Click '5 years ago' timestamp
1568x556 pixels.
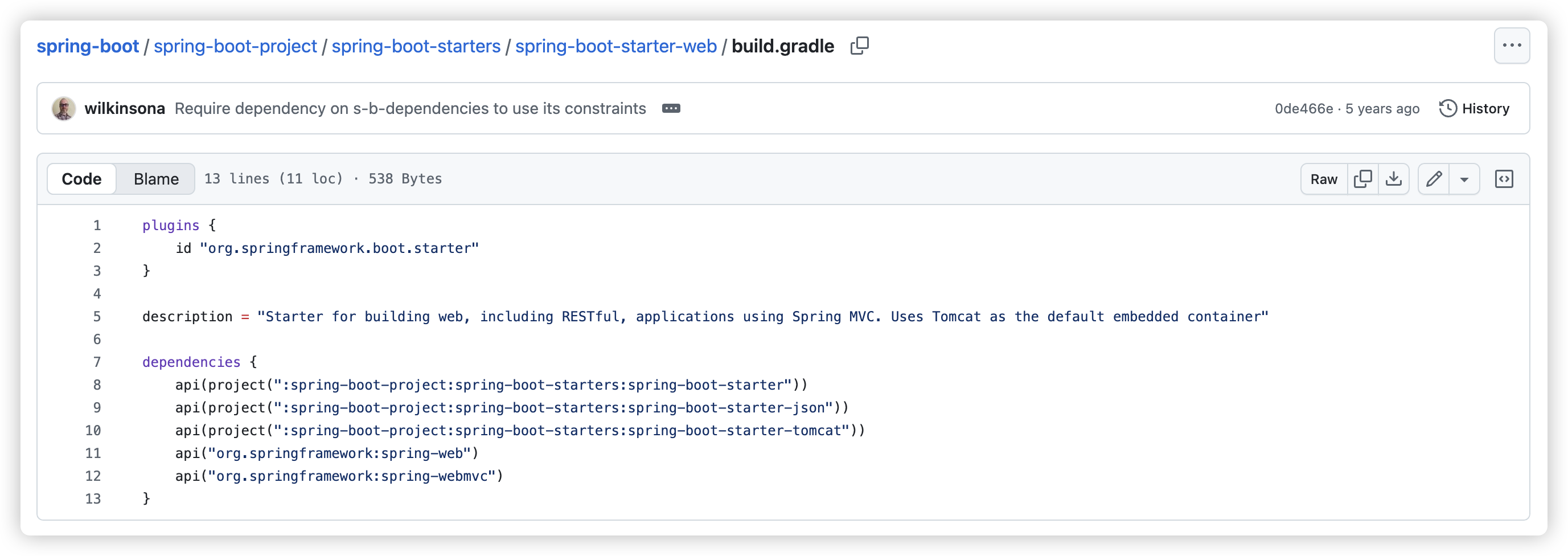point(1382,108)
